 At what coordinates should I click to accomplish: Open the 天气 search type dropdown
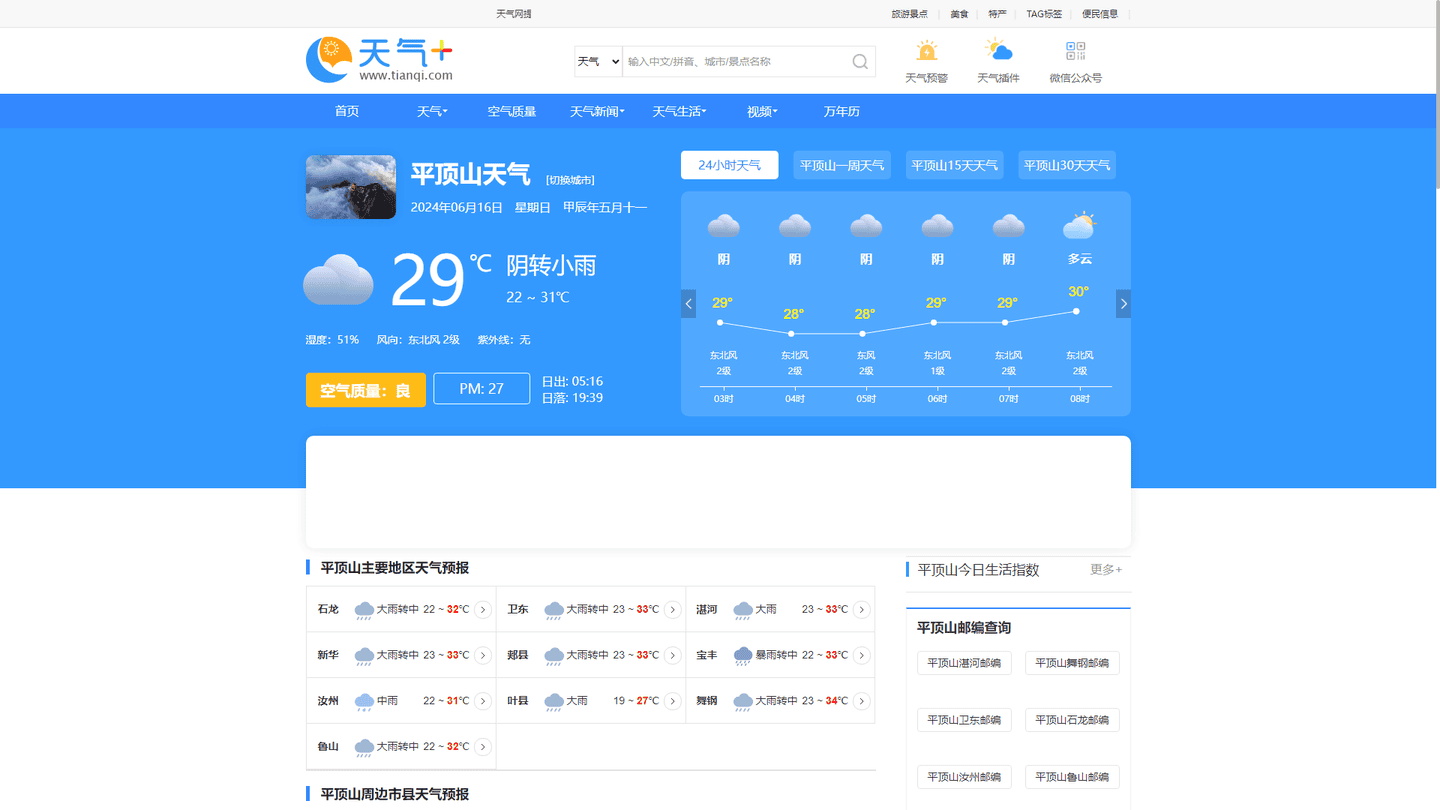(x=599, y=62)
